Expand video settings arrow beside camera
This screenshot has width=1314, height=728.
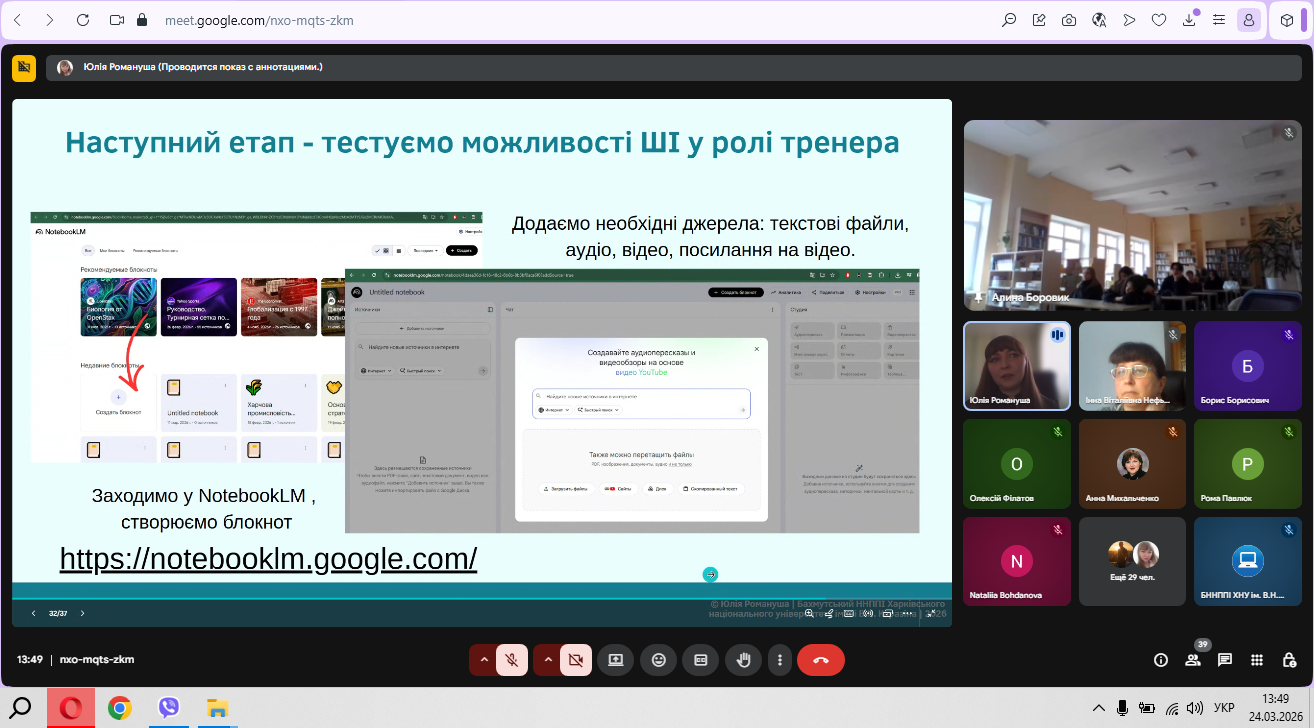547,660
